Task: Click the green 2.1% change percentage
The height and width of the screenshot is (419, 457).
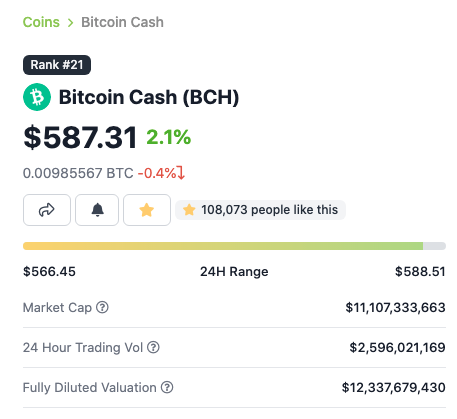Action: (169, 137)
